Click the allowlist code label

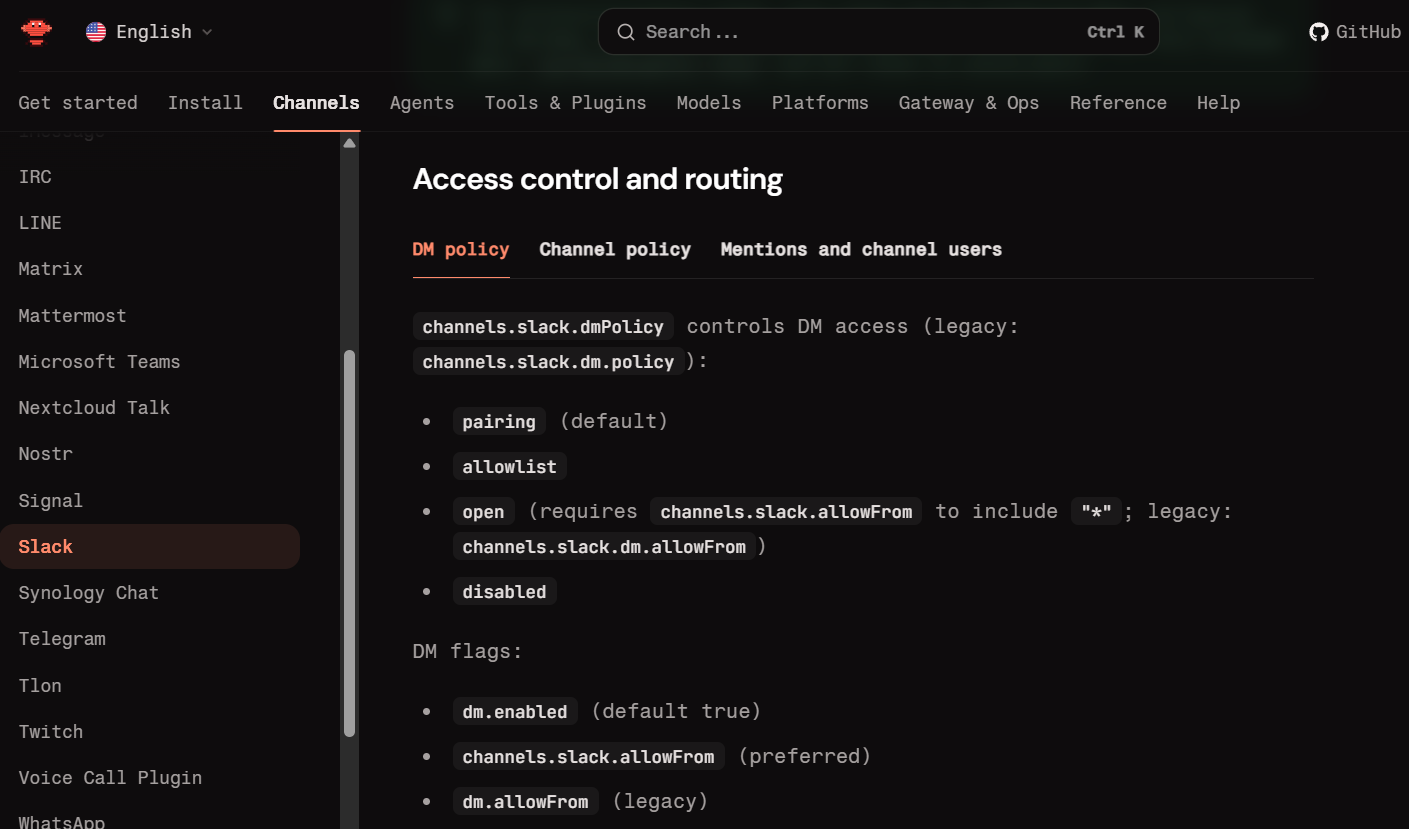click(x=509, y=466)
